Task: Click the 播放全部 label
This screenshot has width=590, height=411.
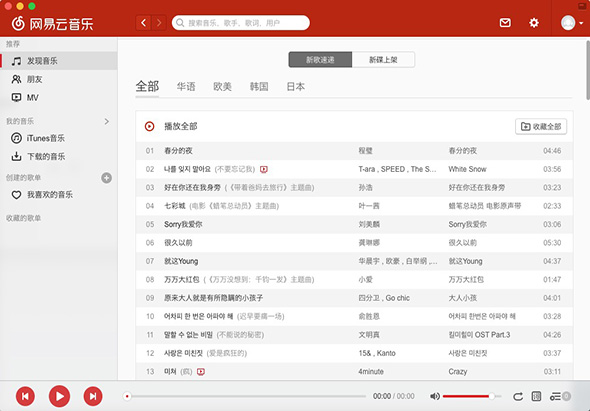Action: point(181,126)
